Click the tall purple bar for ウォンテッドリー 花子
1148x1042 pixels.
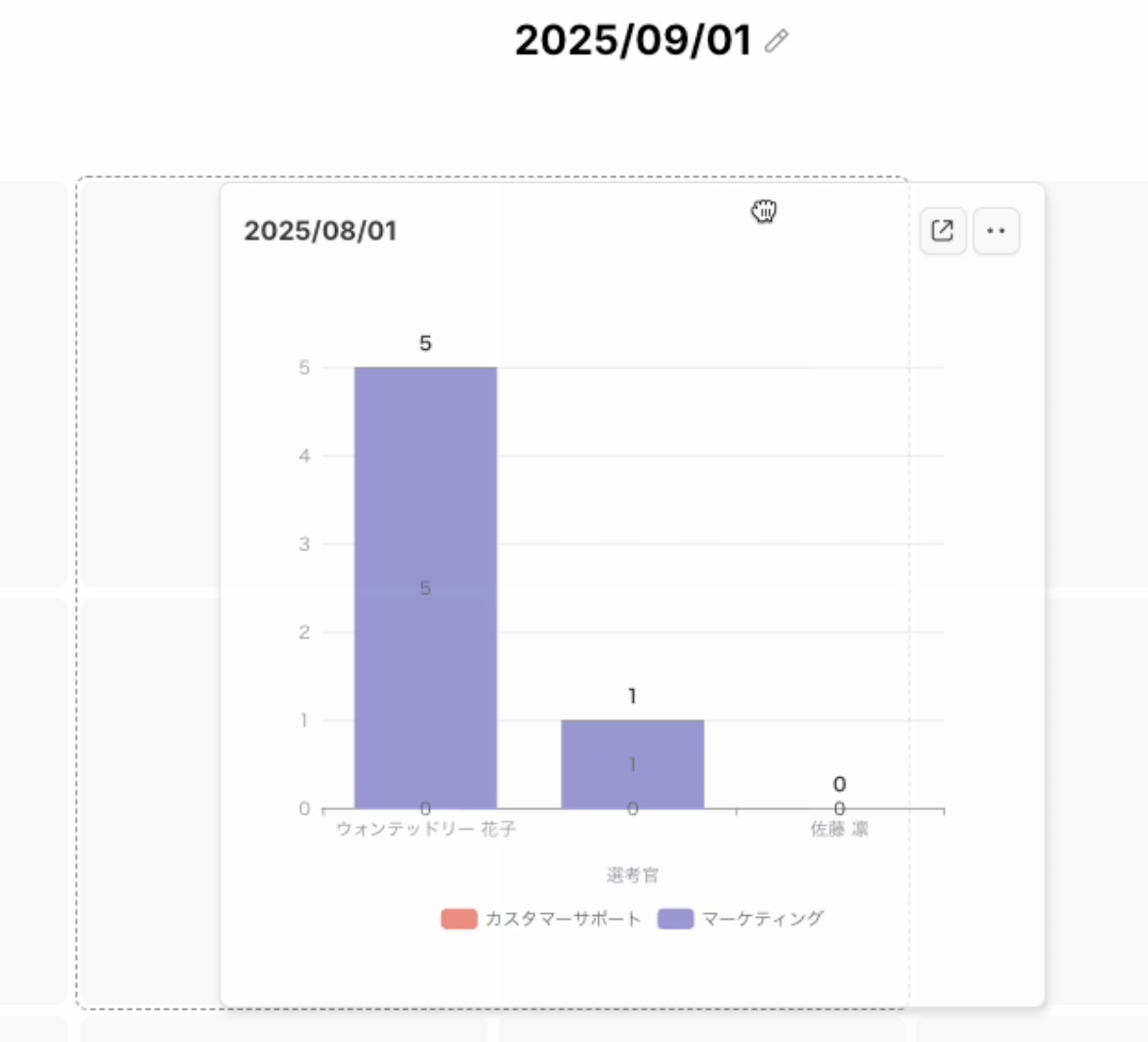(425, 489)
